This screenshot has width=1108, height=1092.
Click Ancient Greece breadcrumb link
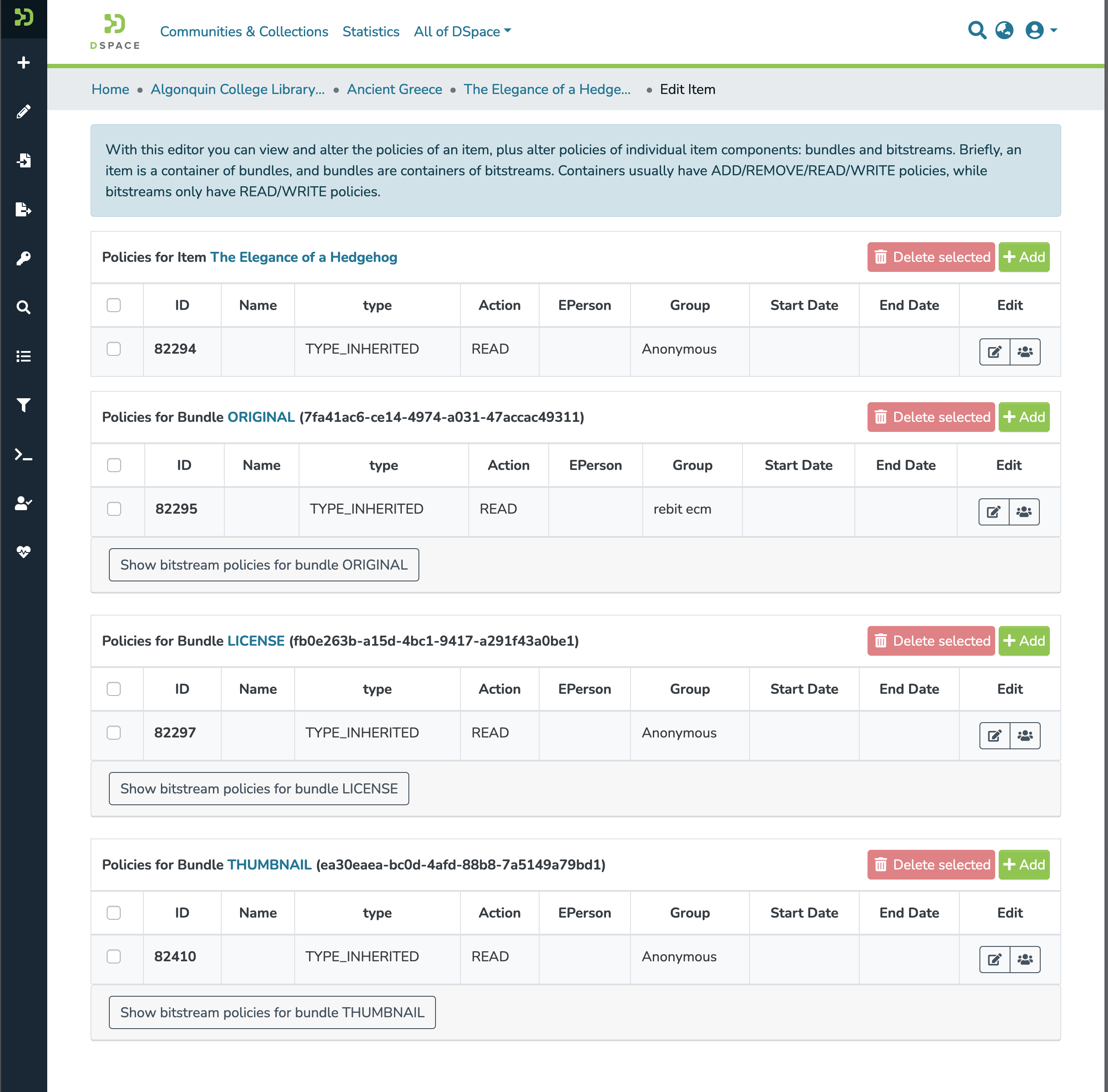click(394, 90)
